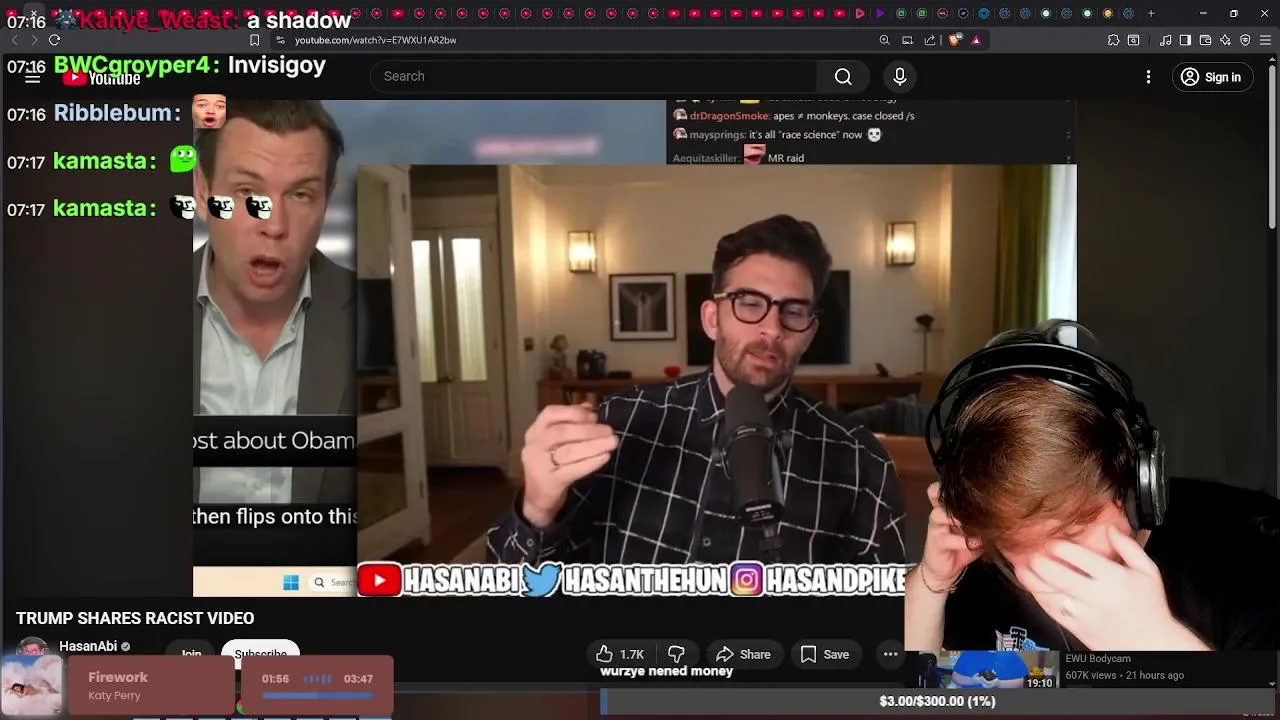Click the YouTube search field
This screenshot has height=720, width=1280.
(594, 76)
